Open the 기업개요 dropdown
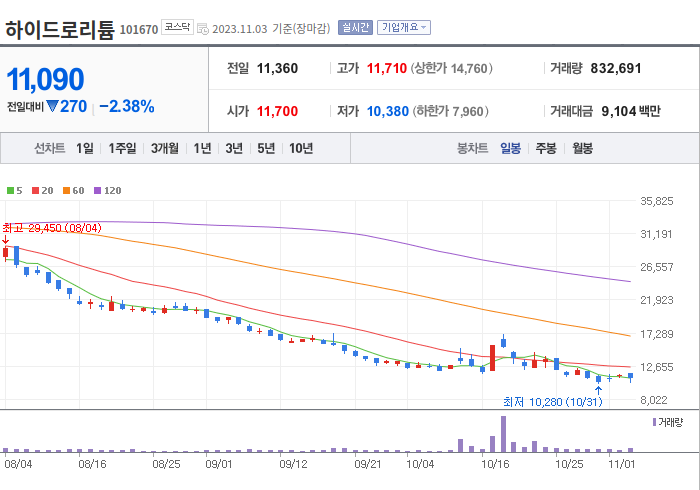 (x=404, y=28)
